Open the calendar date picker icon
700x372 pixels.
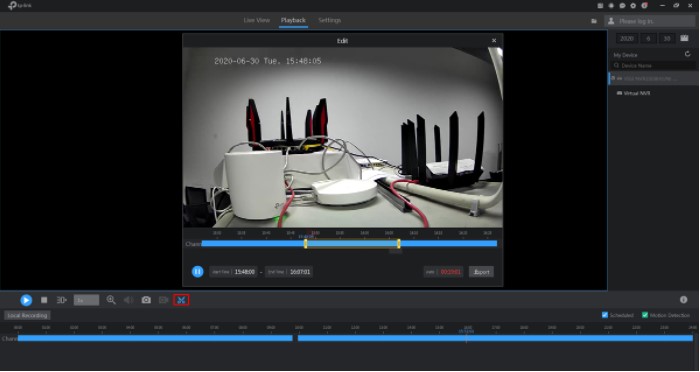coord(684,38)
